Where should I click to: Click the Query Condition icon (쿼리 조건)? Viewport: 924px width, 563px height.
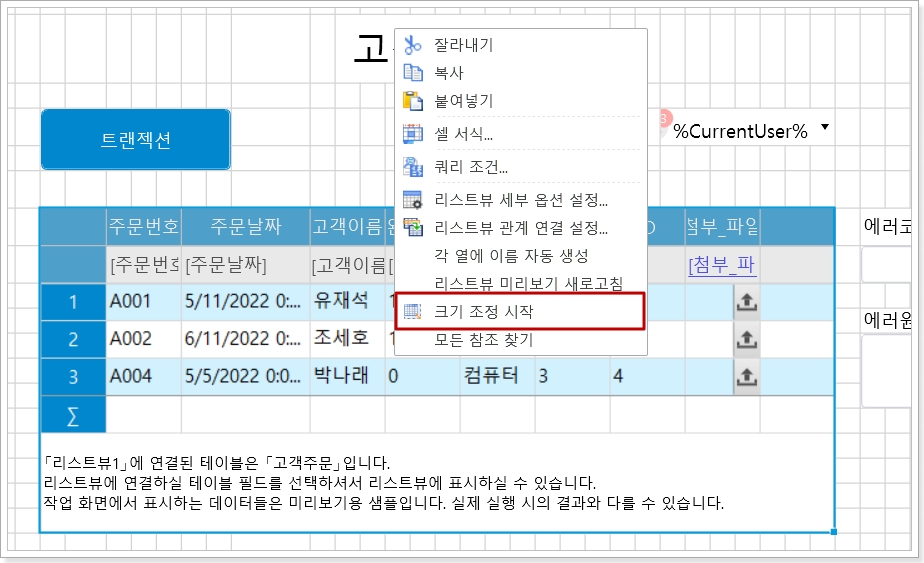(413, 167)
